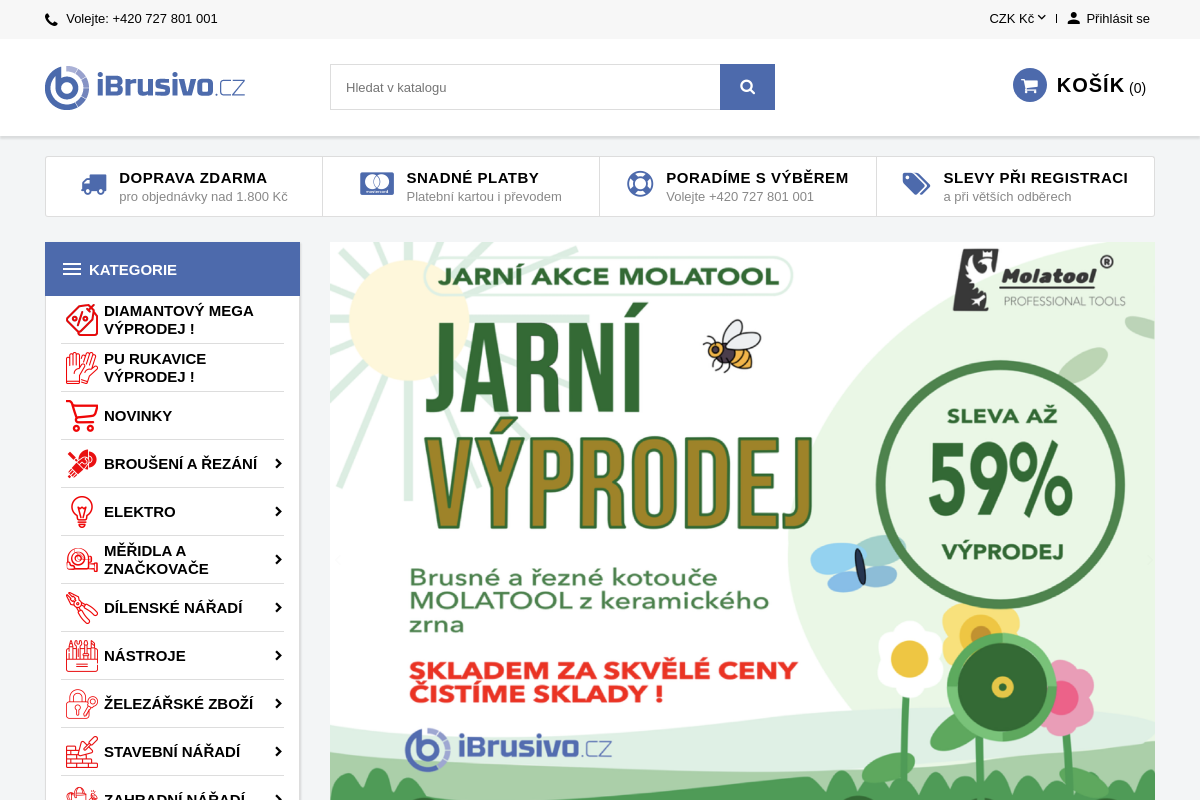Select STAVEBNÍ NÁŘADÍ in the category menu
Viewport: 1200px width, 800px height.
click(172, 751)
